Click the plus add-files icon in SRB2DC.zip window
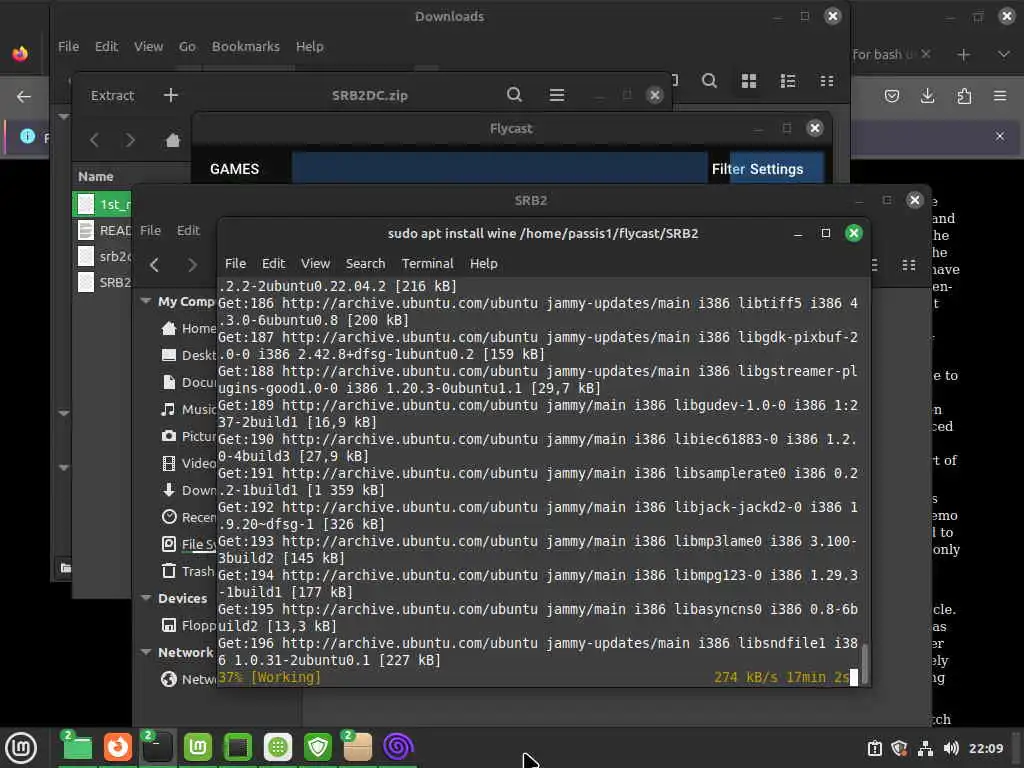This screenshot has height=768, width=1024. (x=170, y=95)
